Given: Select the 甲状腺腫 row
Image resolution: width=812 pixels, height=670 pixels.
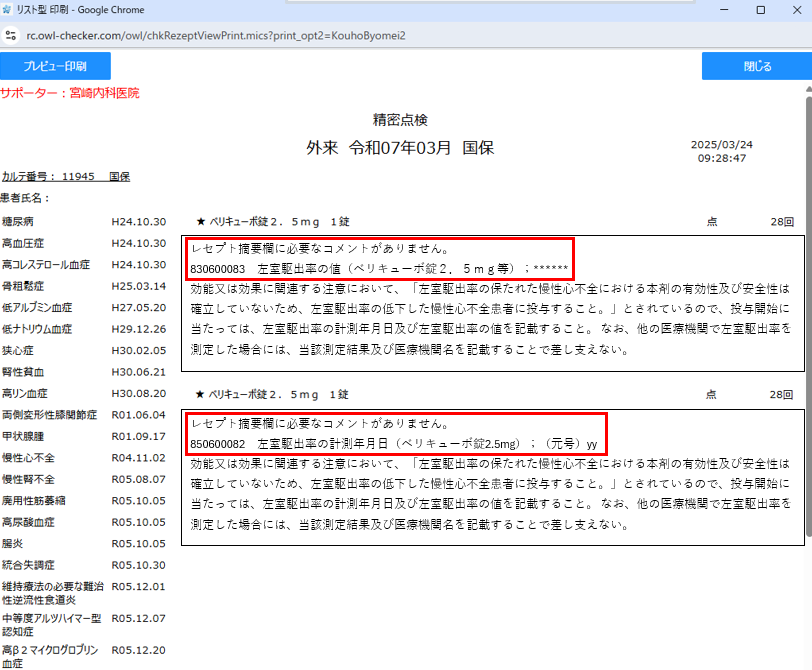Looking at the screenshot, I should pyautogui.click(x=84, y=436).
